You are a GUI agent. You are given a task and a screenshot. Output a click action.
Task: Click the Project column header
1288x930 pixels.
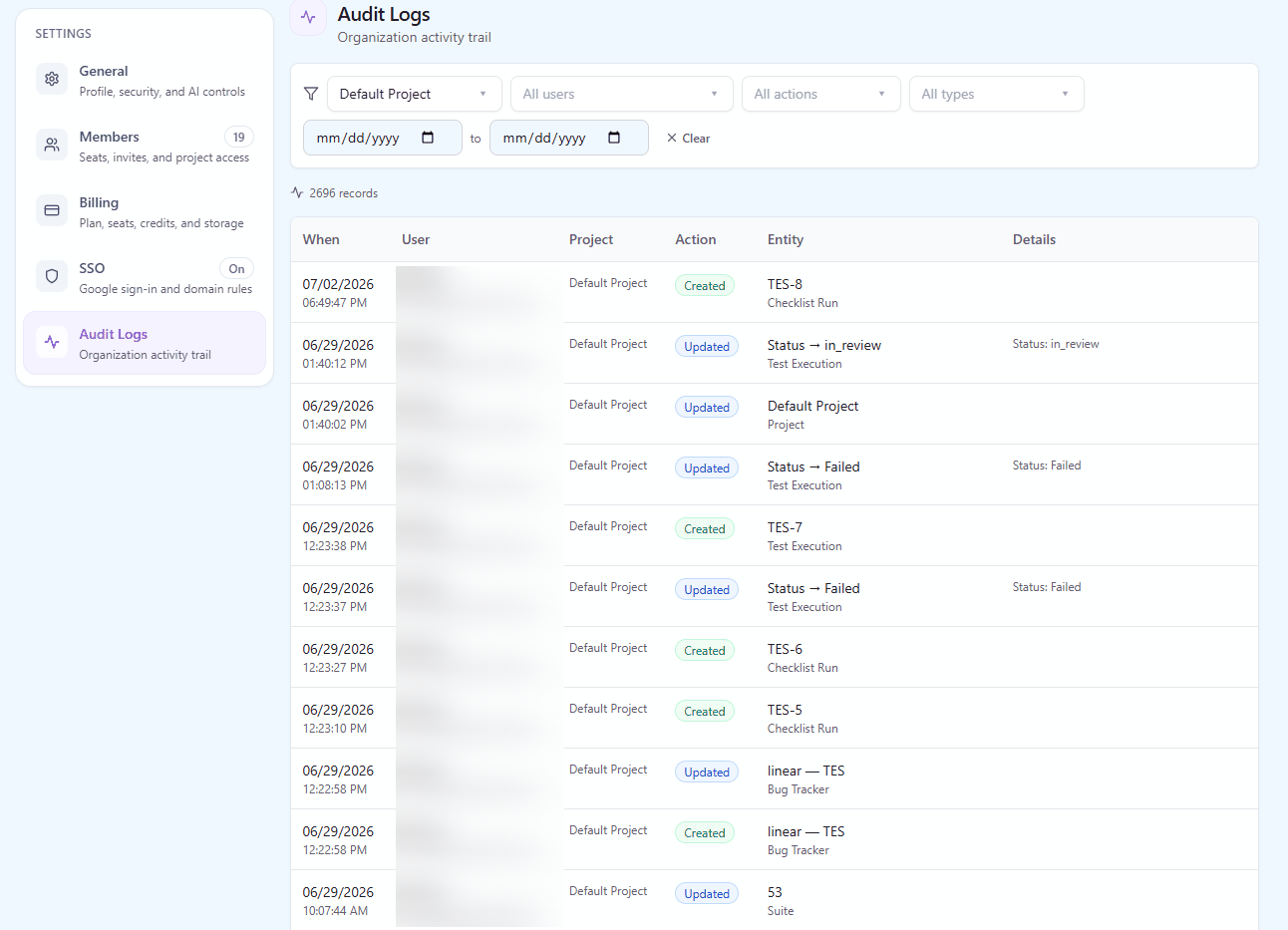coord(591,239)
